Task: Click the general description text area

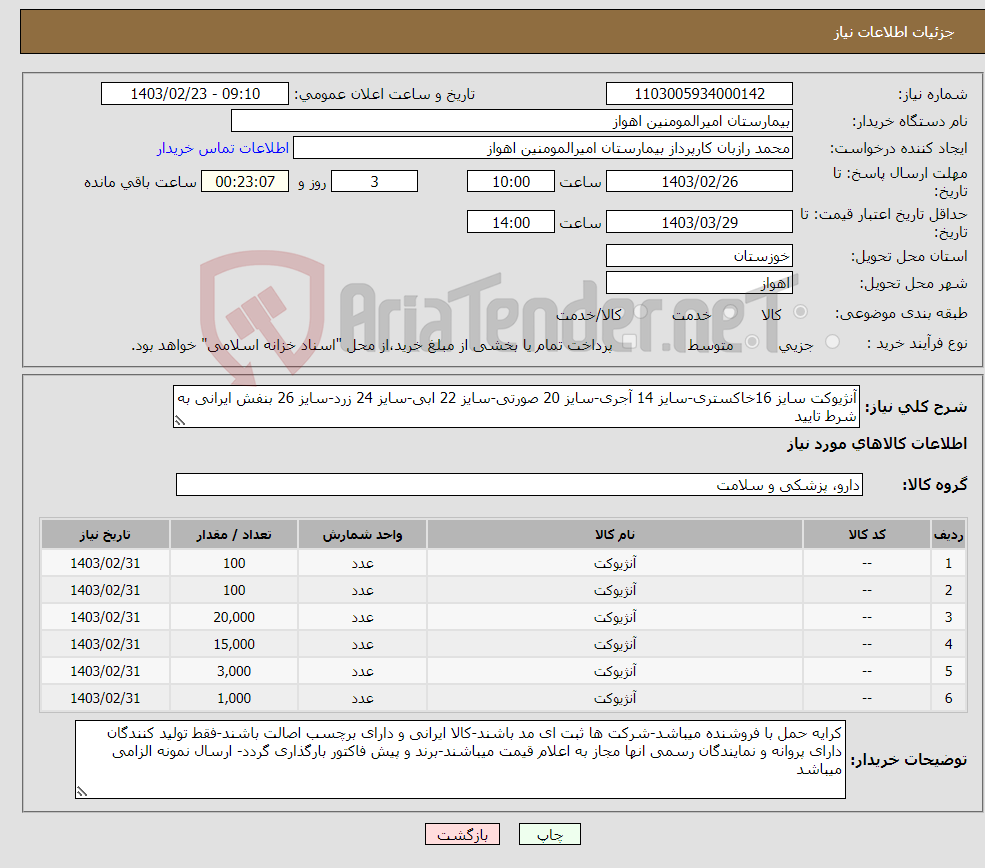Action: tap(516, 407)
